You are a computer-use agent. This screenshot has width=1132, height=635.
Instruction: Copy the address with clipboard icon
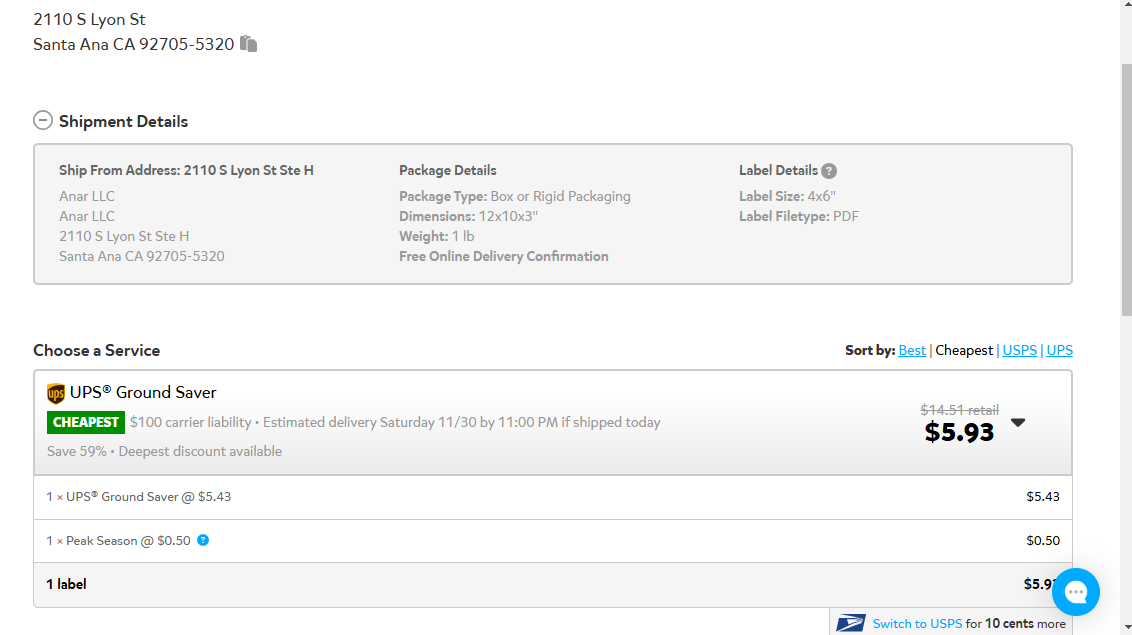[x=248, y=44]
